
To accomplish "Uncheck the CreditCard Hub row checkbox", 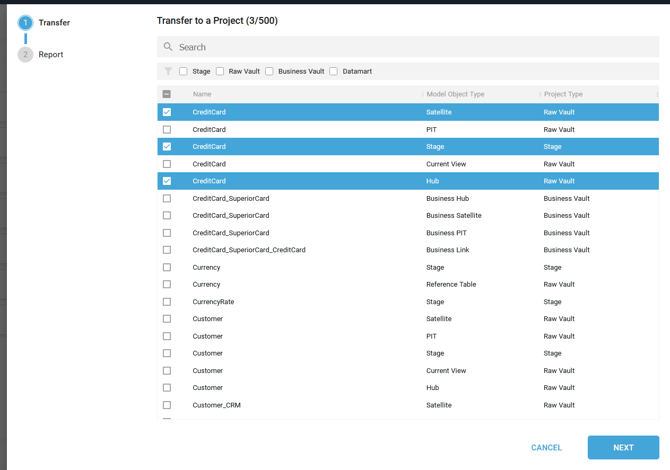I will point(167,181).
